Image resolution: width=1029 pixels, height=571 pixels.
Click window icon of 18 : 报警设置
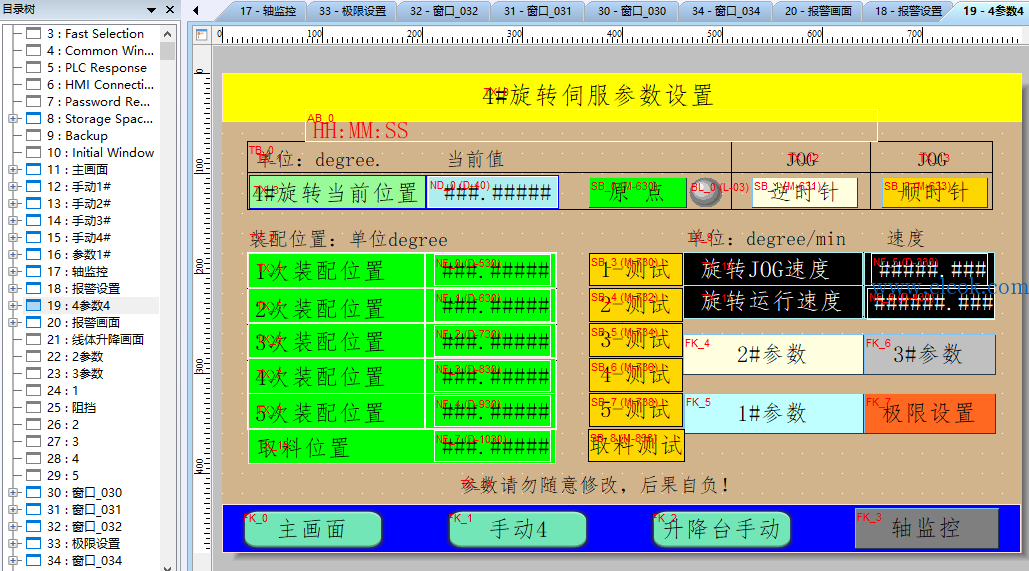coord(33,289)
